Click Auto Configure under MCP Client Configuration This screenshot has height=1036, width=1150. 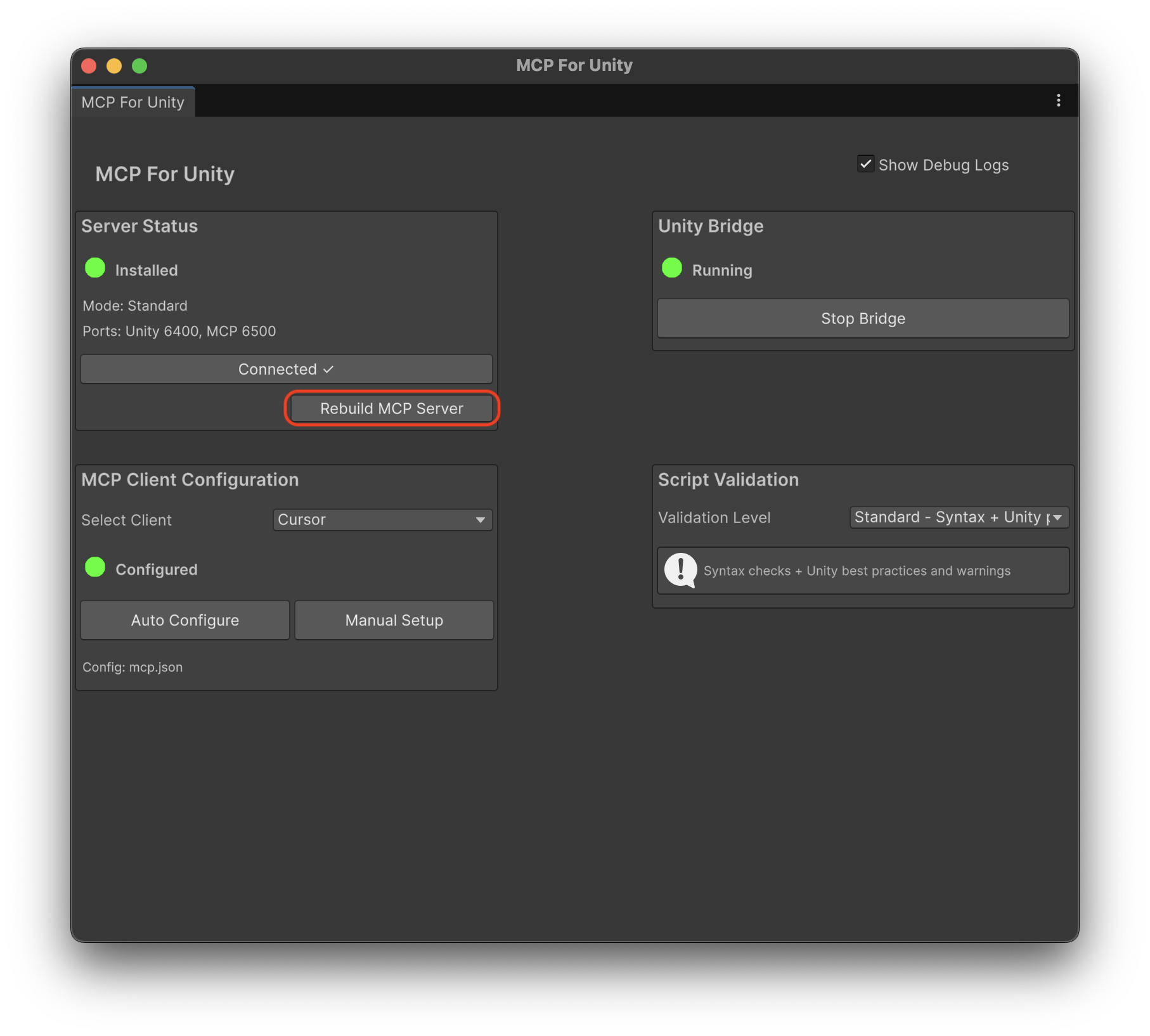click(x=184, y=620)
